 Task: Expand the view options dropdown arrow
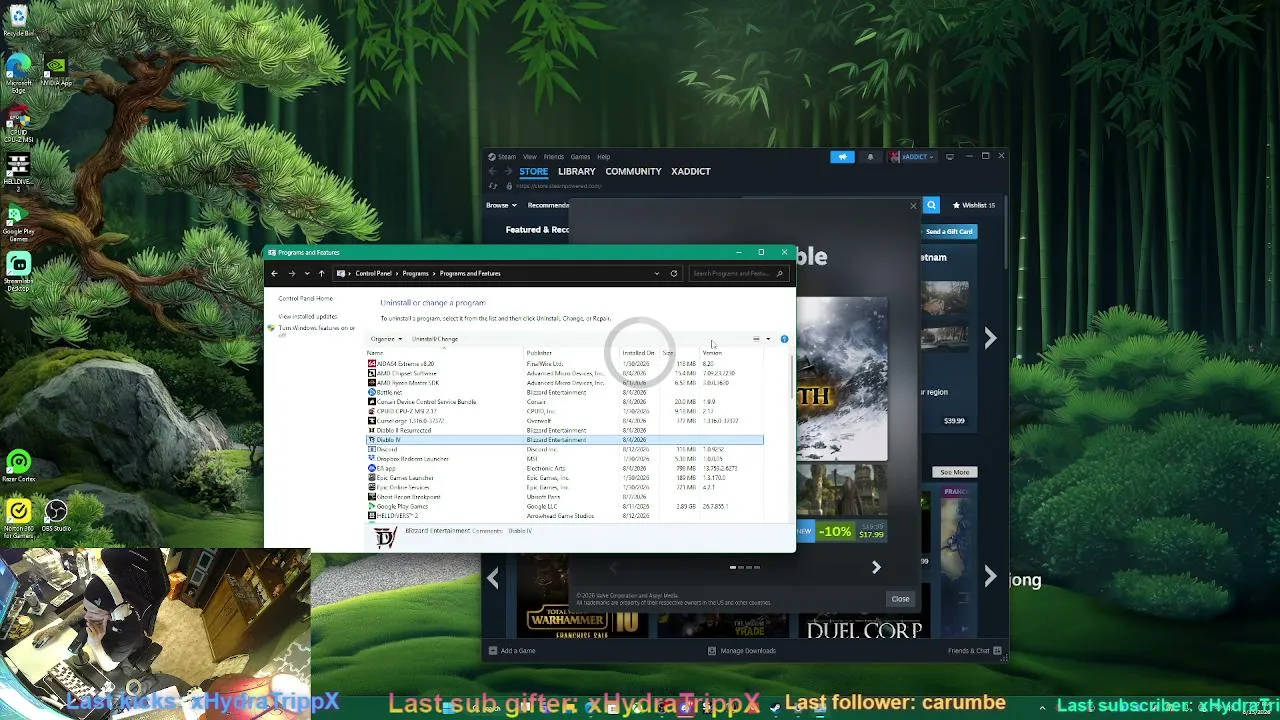[x=768, y=339]
